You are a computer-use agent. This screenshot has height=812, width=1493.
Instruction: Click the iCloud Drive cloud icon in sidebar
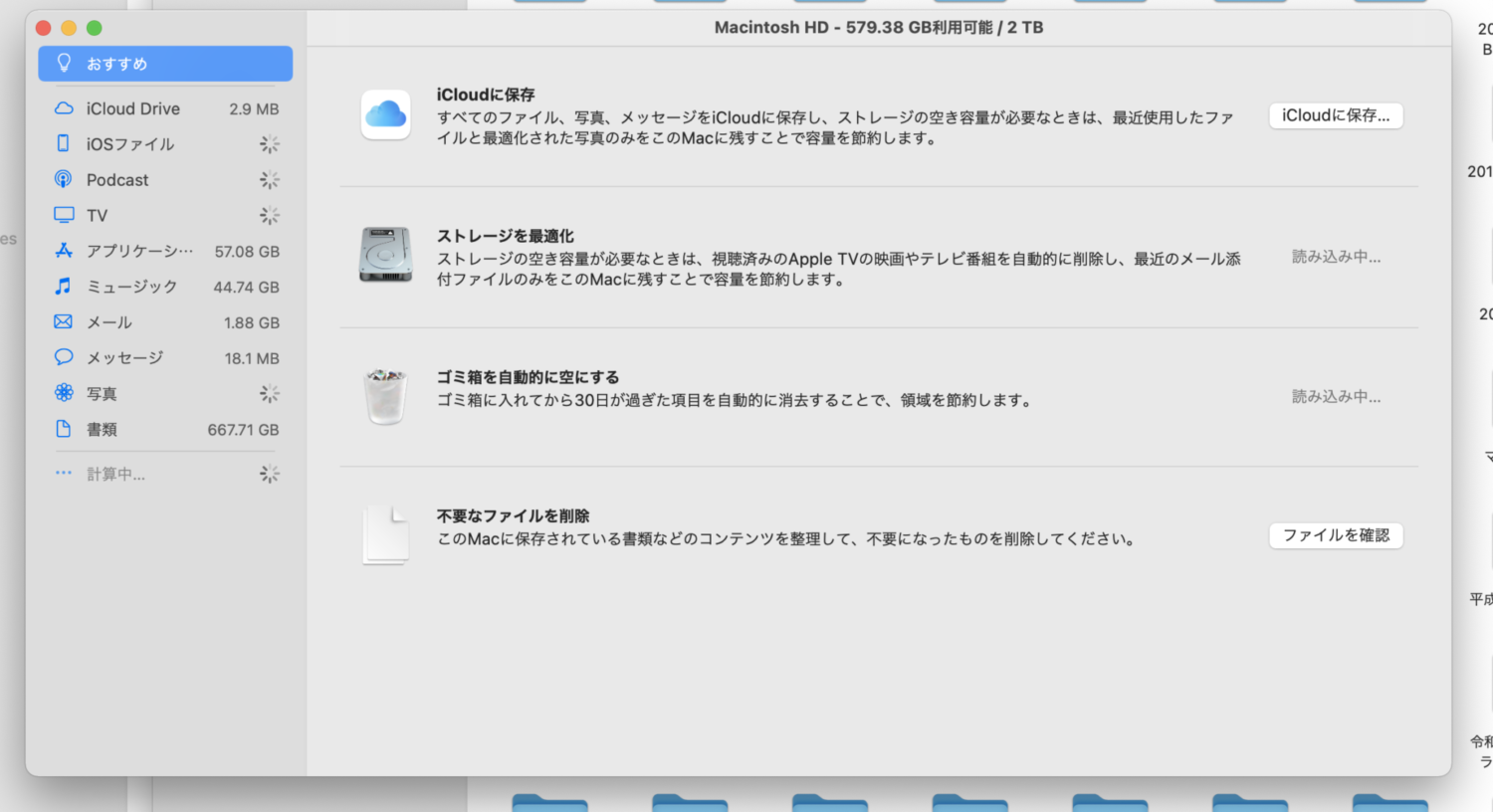pyautogui.click(x=64, y=108)
